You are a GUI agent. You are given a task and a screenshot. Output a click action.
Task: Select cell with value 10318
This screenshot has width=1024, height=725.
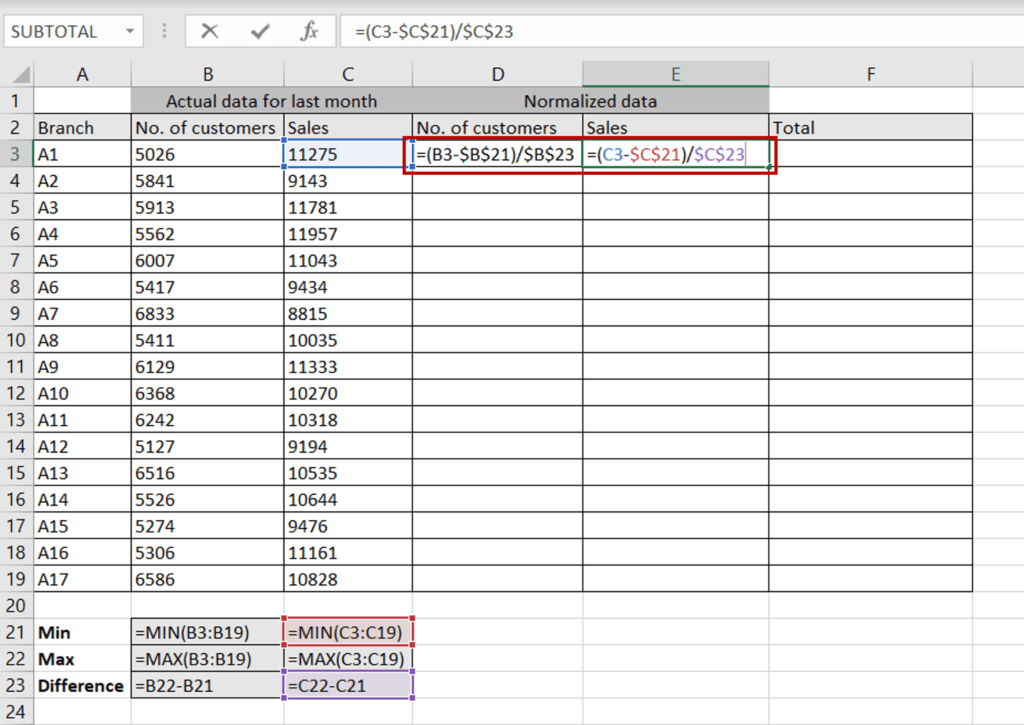(x=348, y=420)
